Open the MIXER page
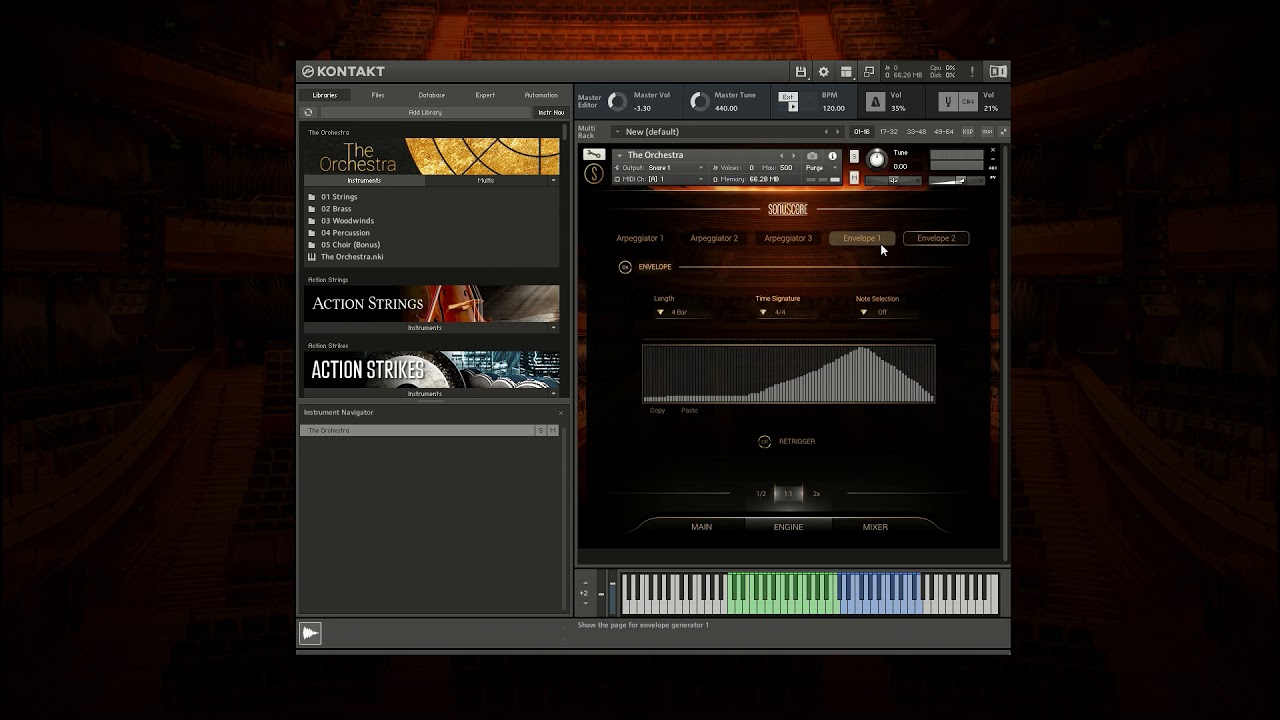Viewport: 1280px width, 720px height. coord(875,527)
